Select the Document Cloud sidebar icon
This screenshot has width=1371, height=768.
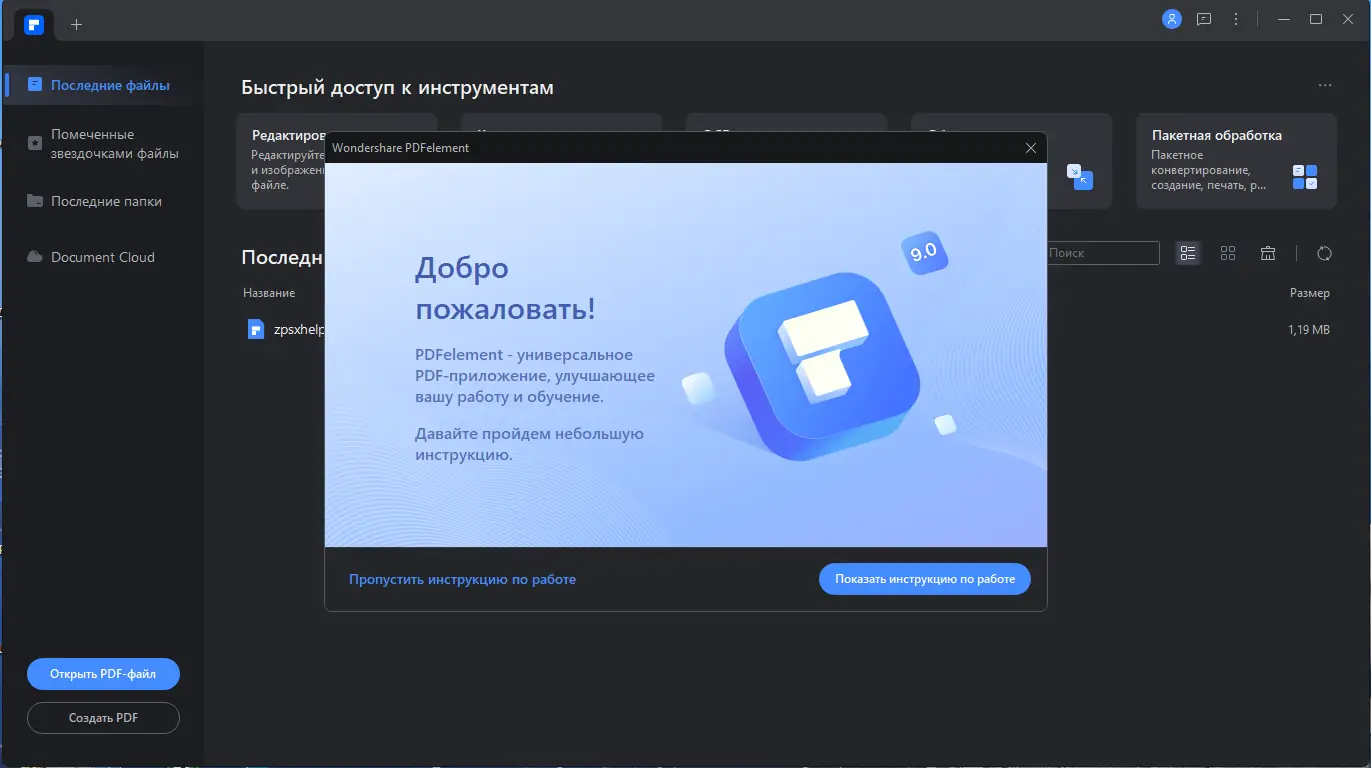(33, 257)
